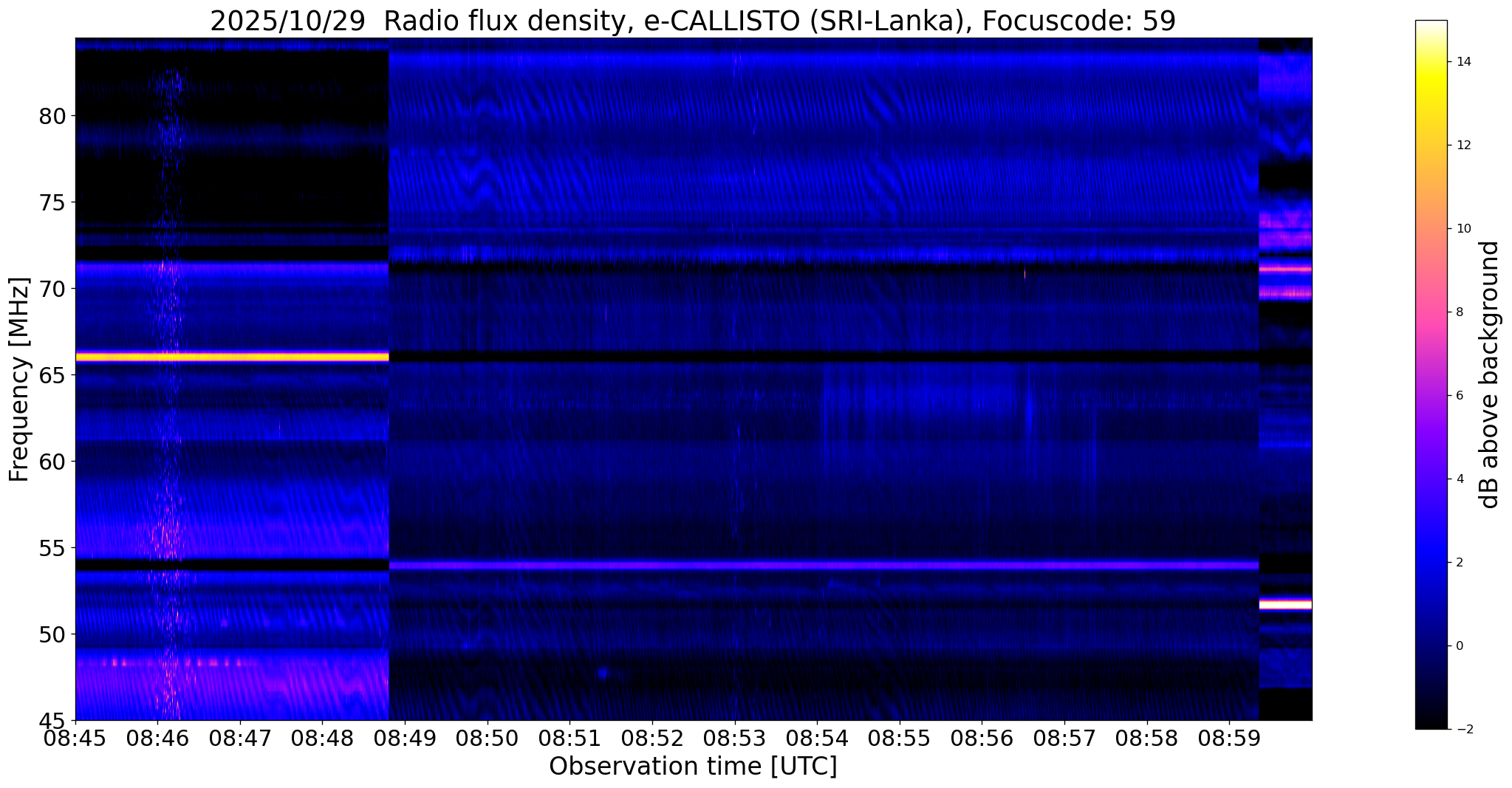Click the 08:59 time tick label

pos(1229,737)
